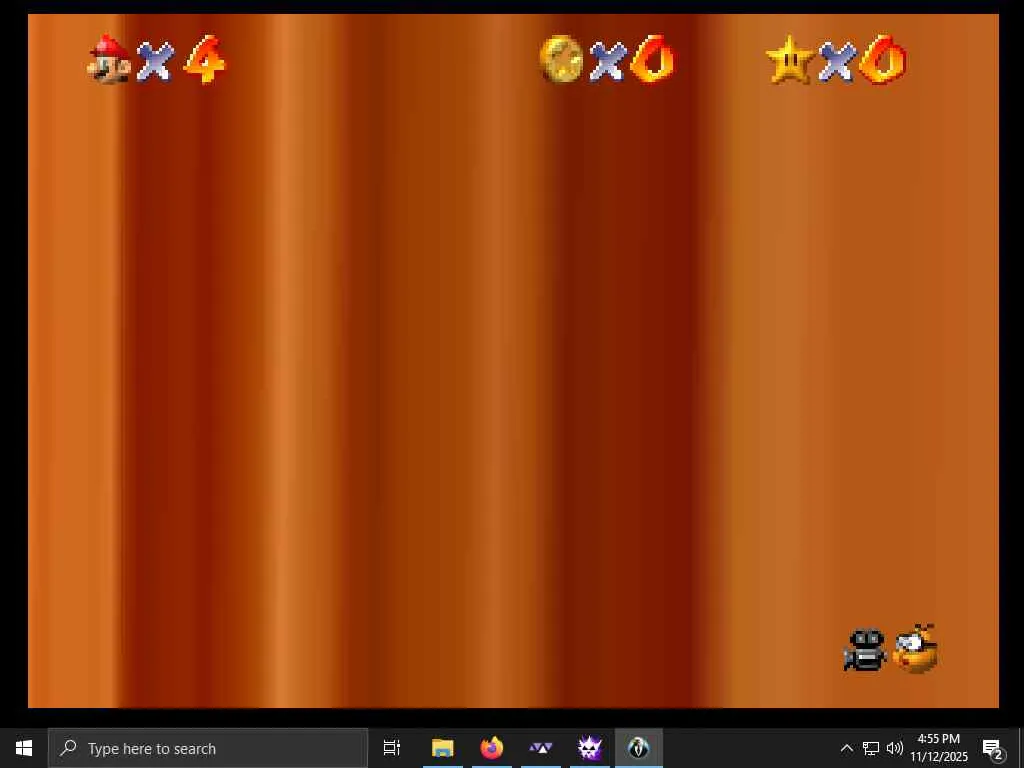This screenshot has width=1024, height=768.
Task: Open the purple triangles app in taskbar
Action: click(x=541, y=748)
